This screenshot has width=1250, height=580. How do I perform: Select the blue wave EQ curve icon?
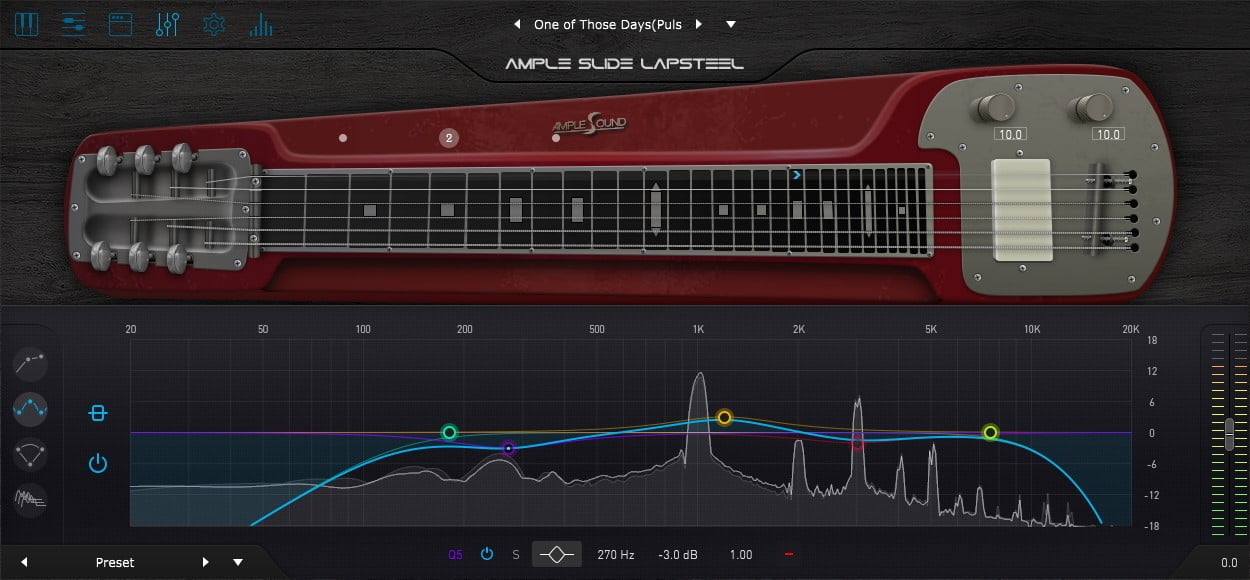point(31,409)
